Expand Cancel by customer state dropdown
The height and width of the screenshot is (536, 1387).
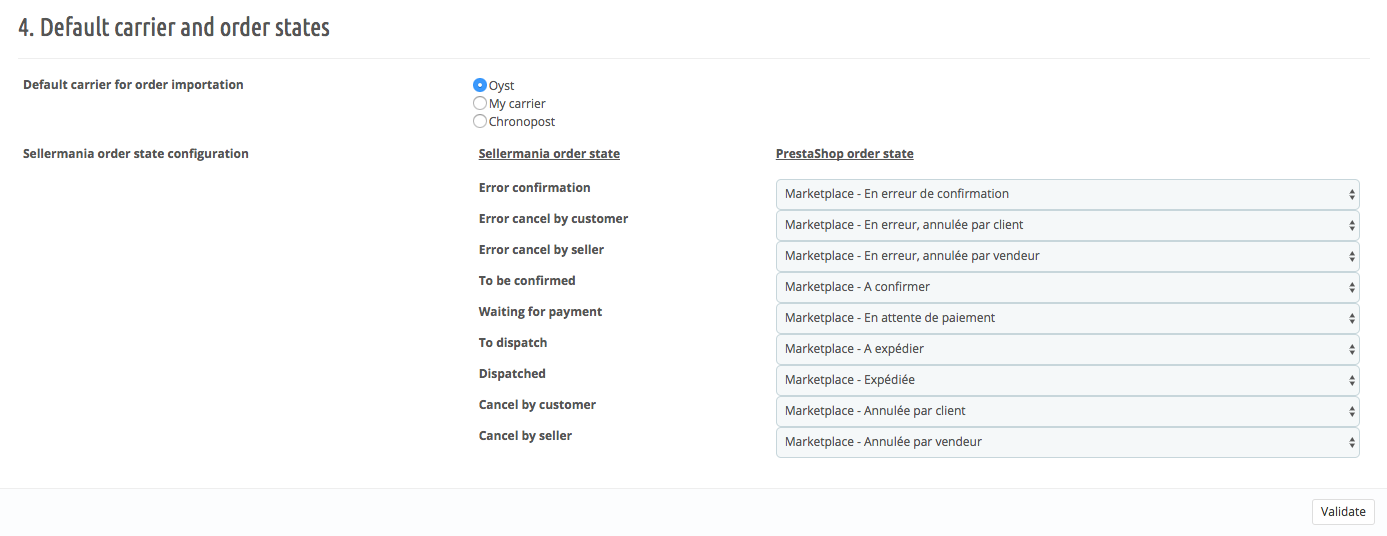click(x=1067, y=411)
